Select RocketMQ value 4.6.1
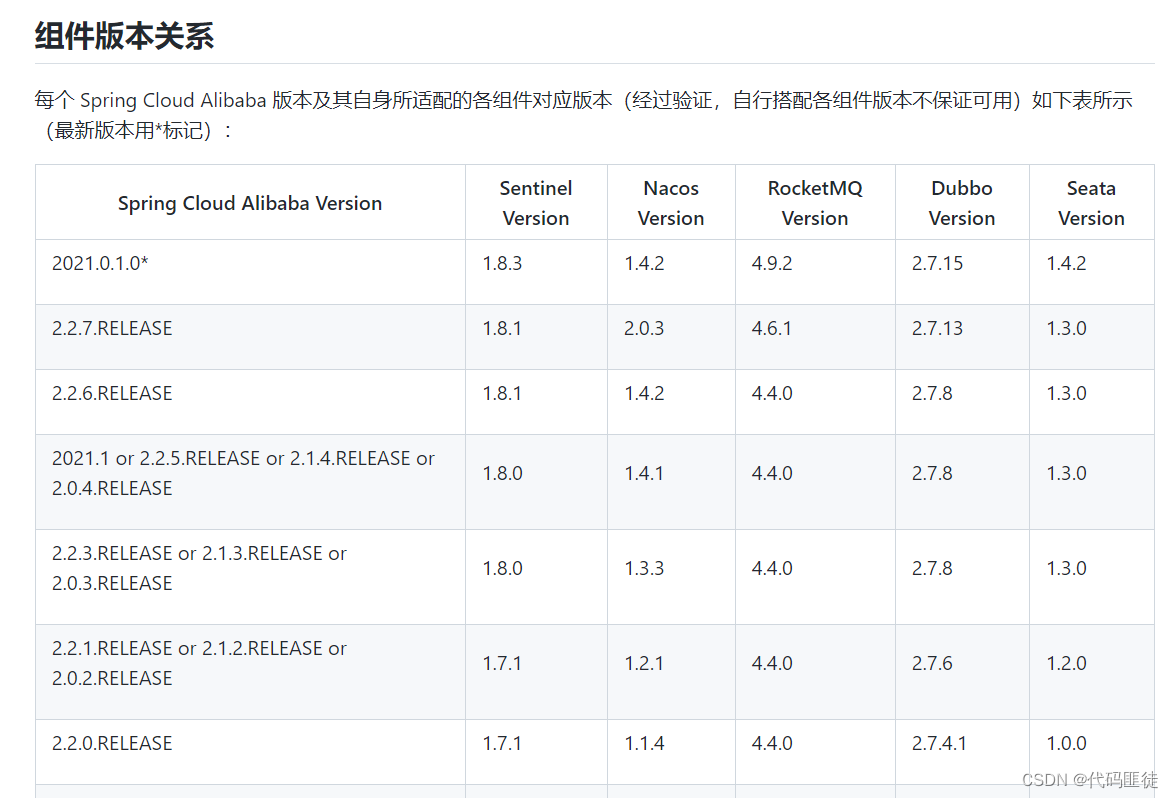The image size is (1173, 798). [x=772, y=328]
